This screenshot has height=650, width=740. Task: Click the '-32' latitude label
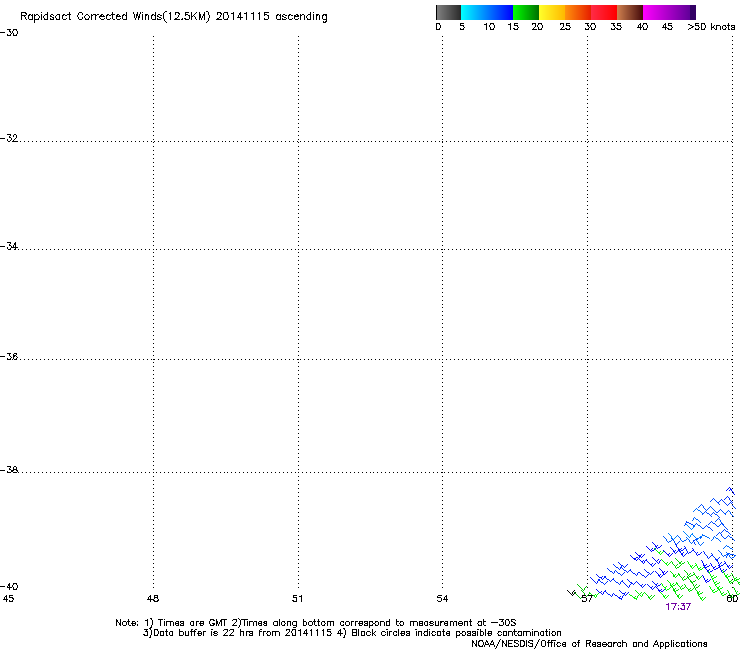[9, 138]
